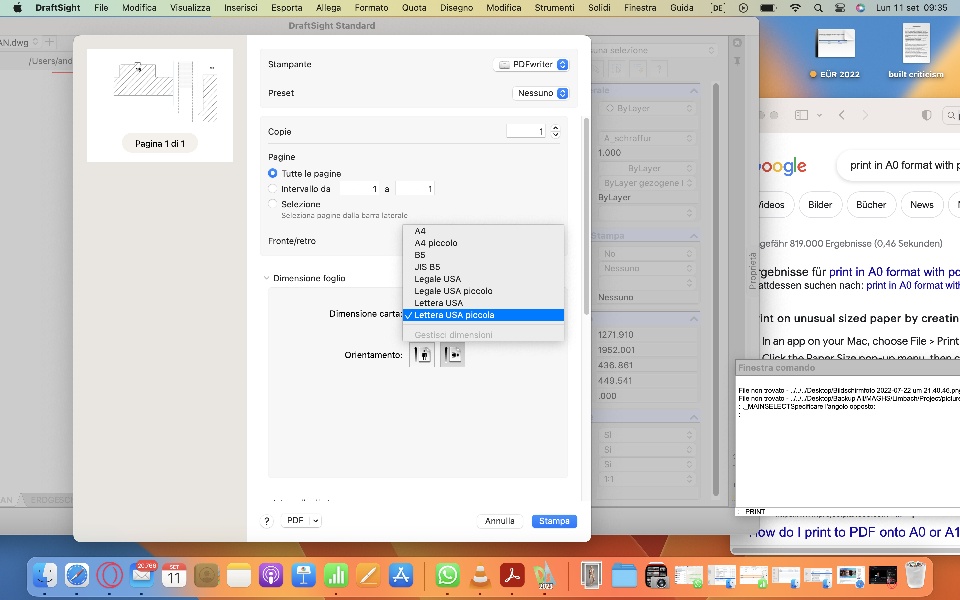Open Opera browser in the Dock
Viewport: 960px width, 600px height.
coord(110,576)
